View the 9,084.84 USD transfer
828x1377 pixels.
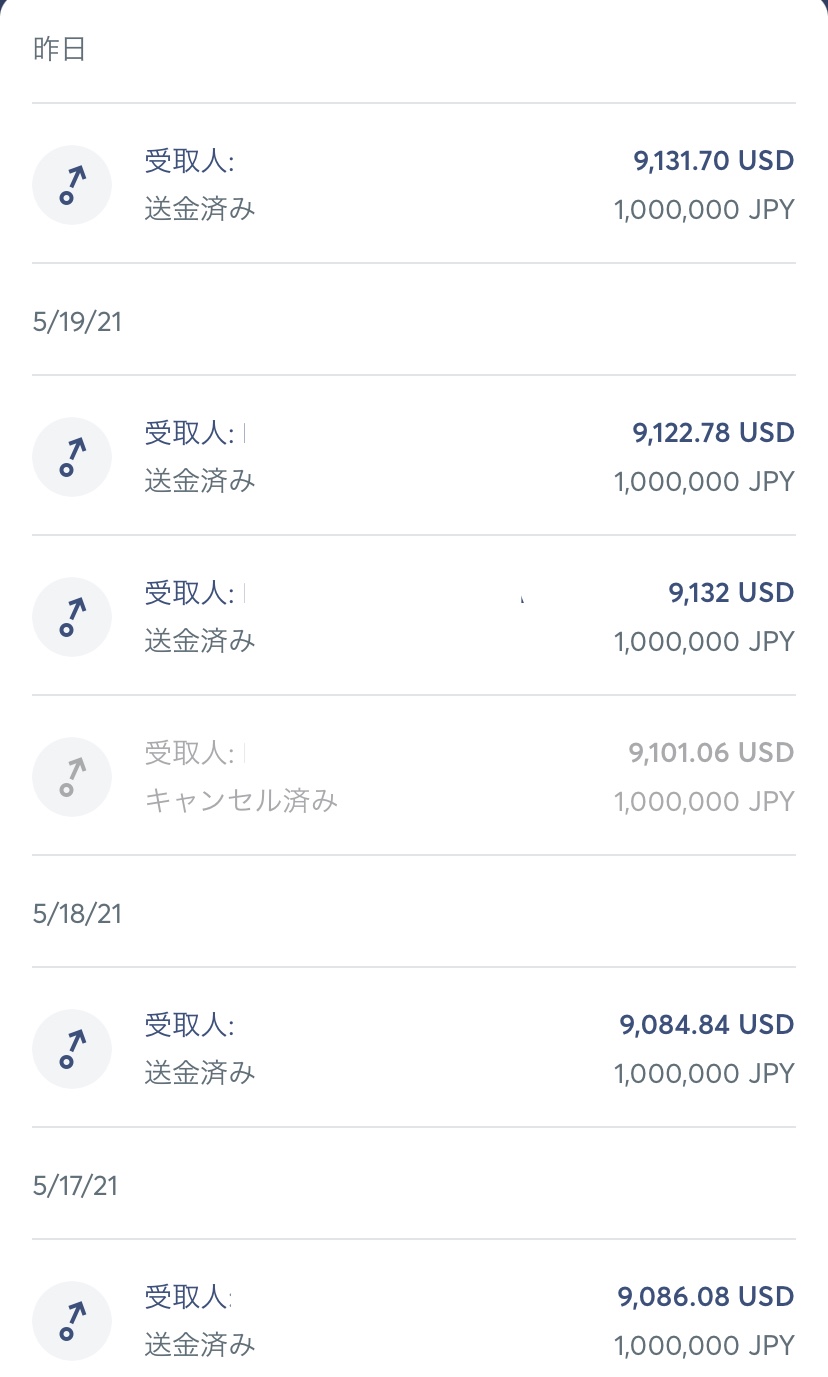(x=706, y=1025)
